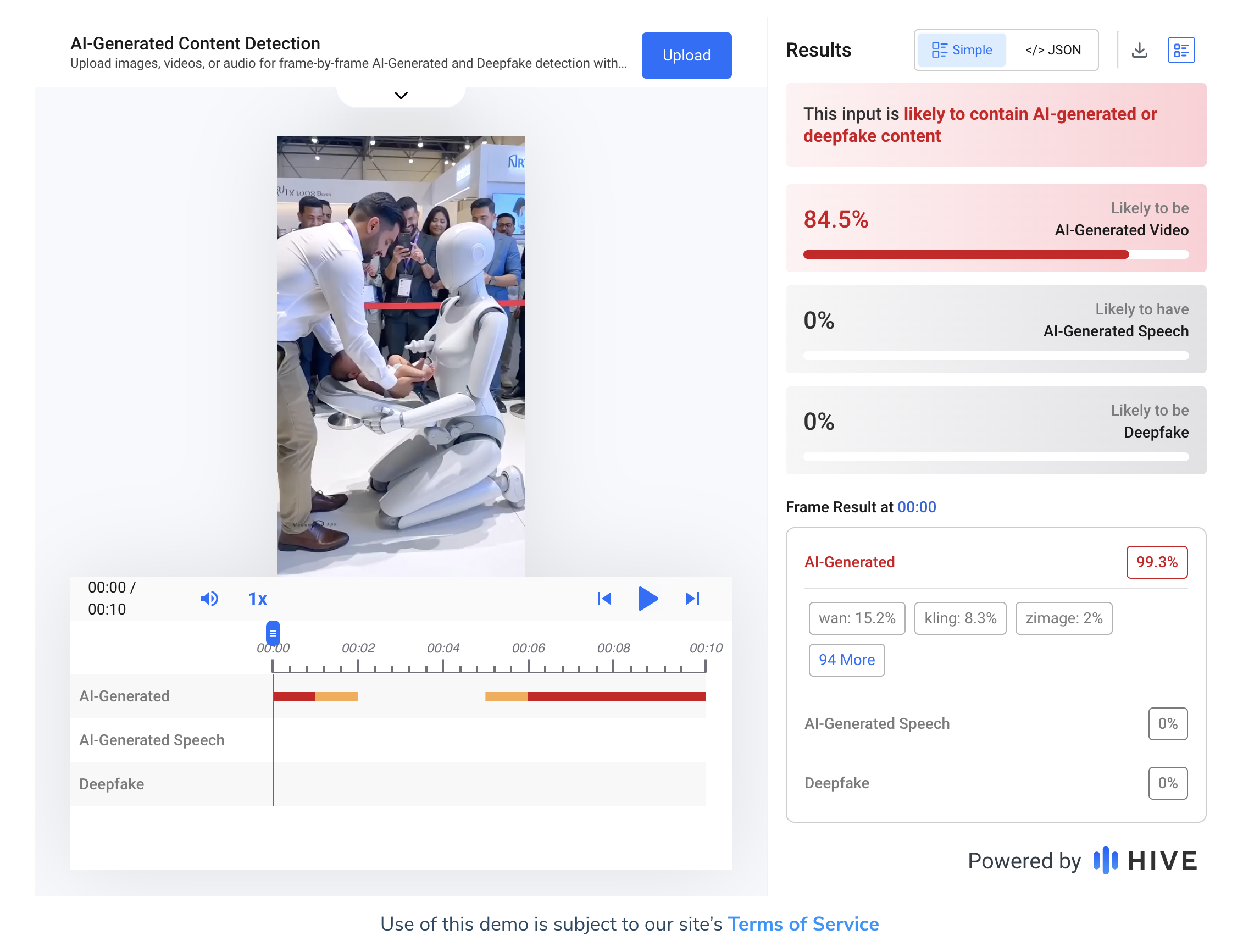Click the detailed list view icon
Image resolution: width=1243 pixels, height=952 pixels.
1180,50
